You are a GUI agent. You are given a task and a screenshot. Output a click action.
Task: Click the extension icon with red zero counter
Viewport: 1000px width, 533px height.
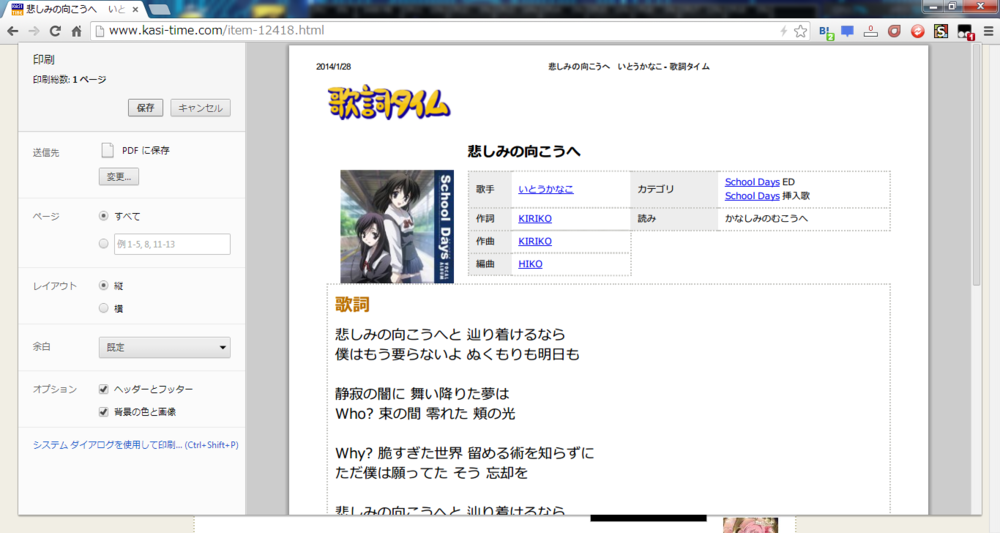(x=871, y=31)
